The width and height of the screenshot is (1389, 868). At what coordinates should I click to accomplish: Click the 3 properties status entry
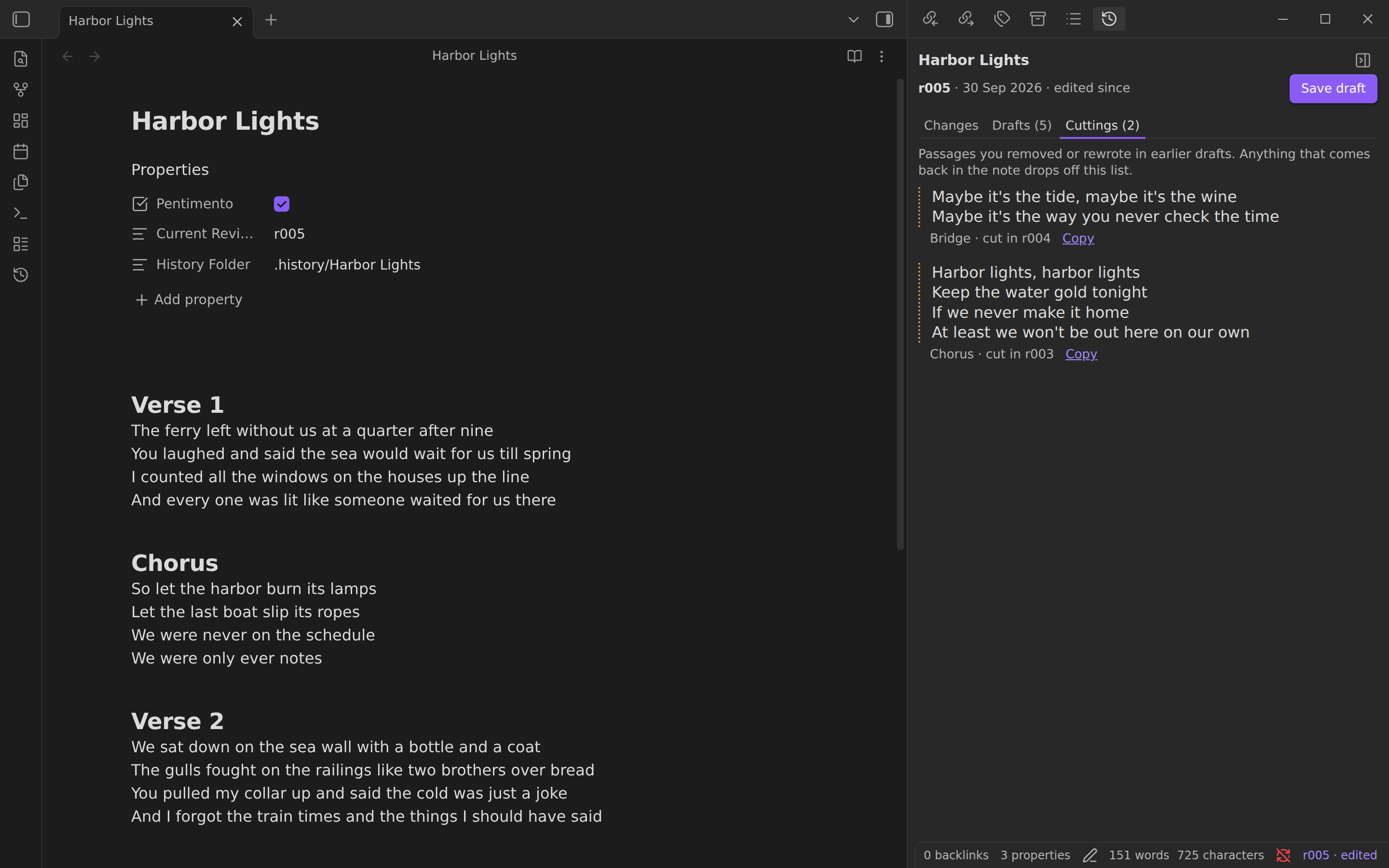pyautogui.click(x=1035, y=855)
